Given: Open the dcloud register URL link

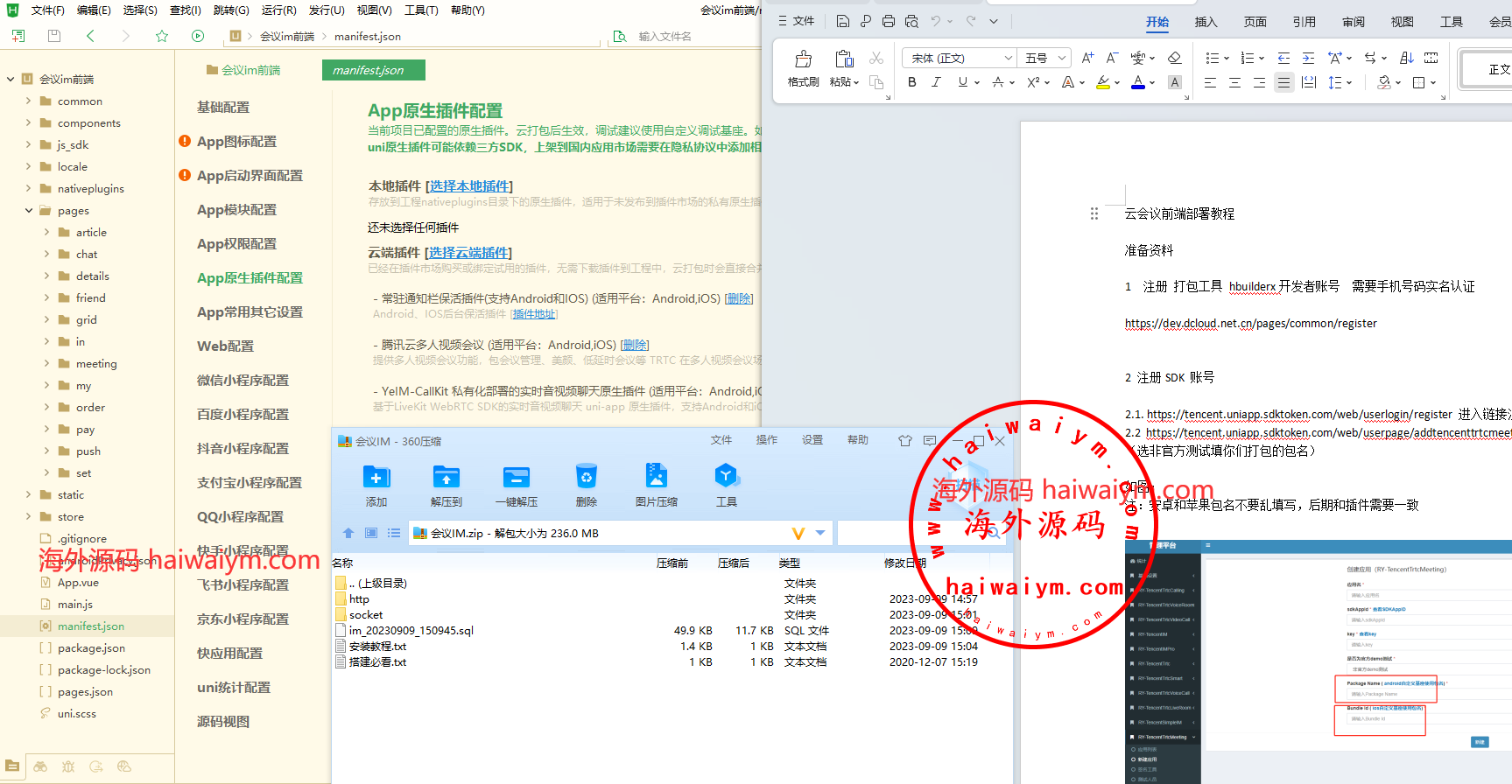Looking at the screenshot, I should point(1250,324).
